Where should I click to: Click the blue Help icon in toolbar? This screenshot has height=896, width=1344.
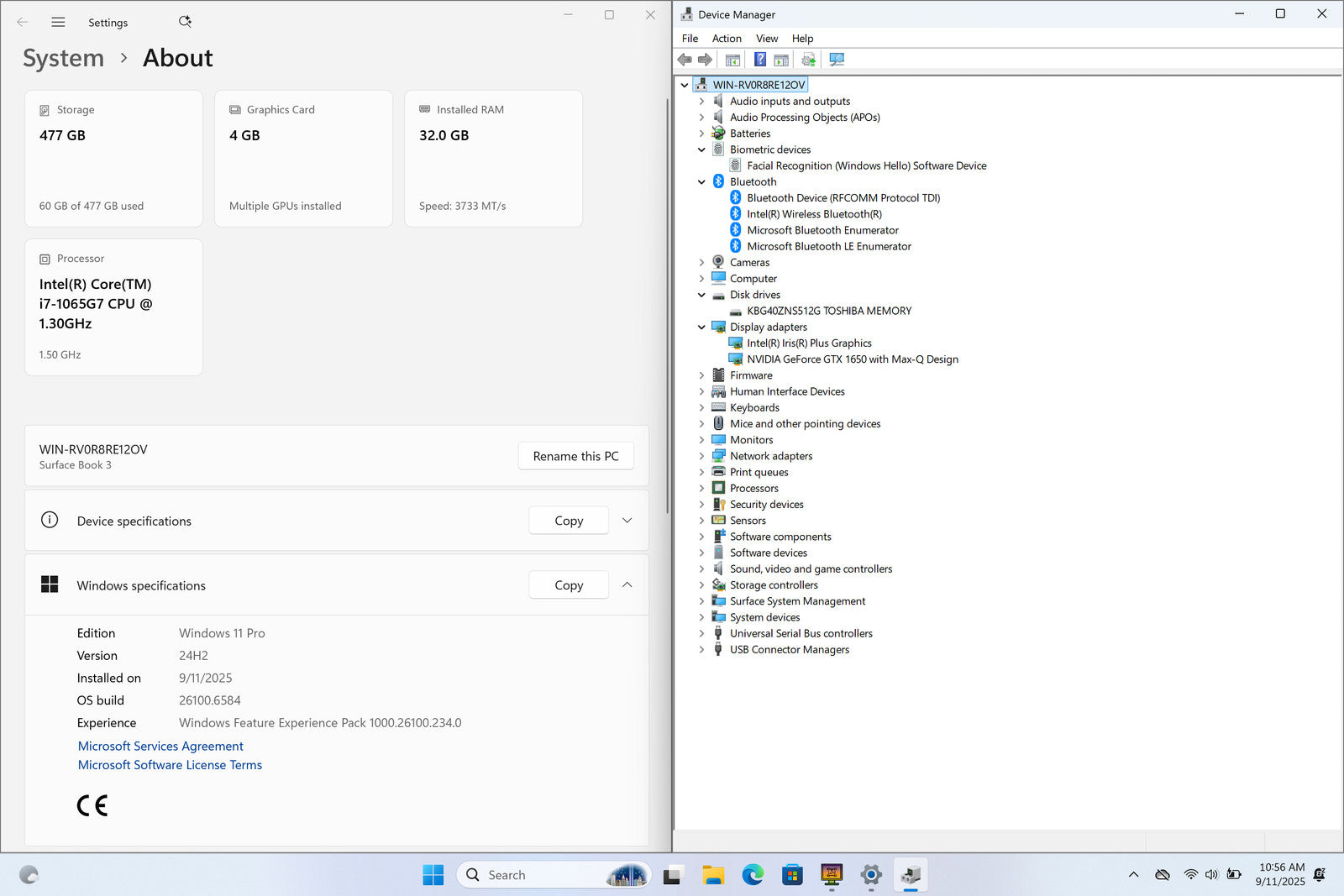click(759, 60)
